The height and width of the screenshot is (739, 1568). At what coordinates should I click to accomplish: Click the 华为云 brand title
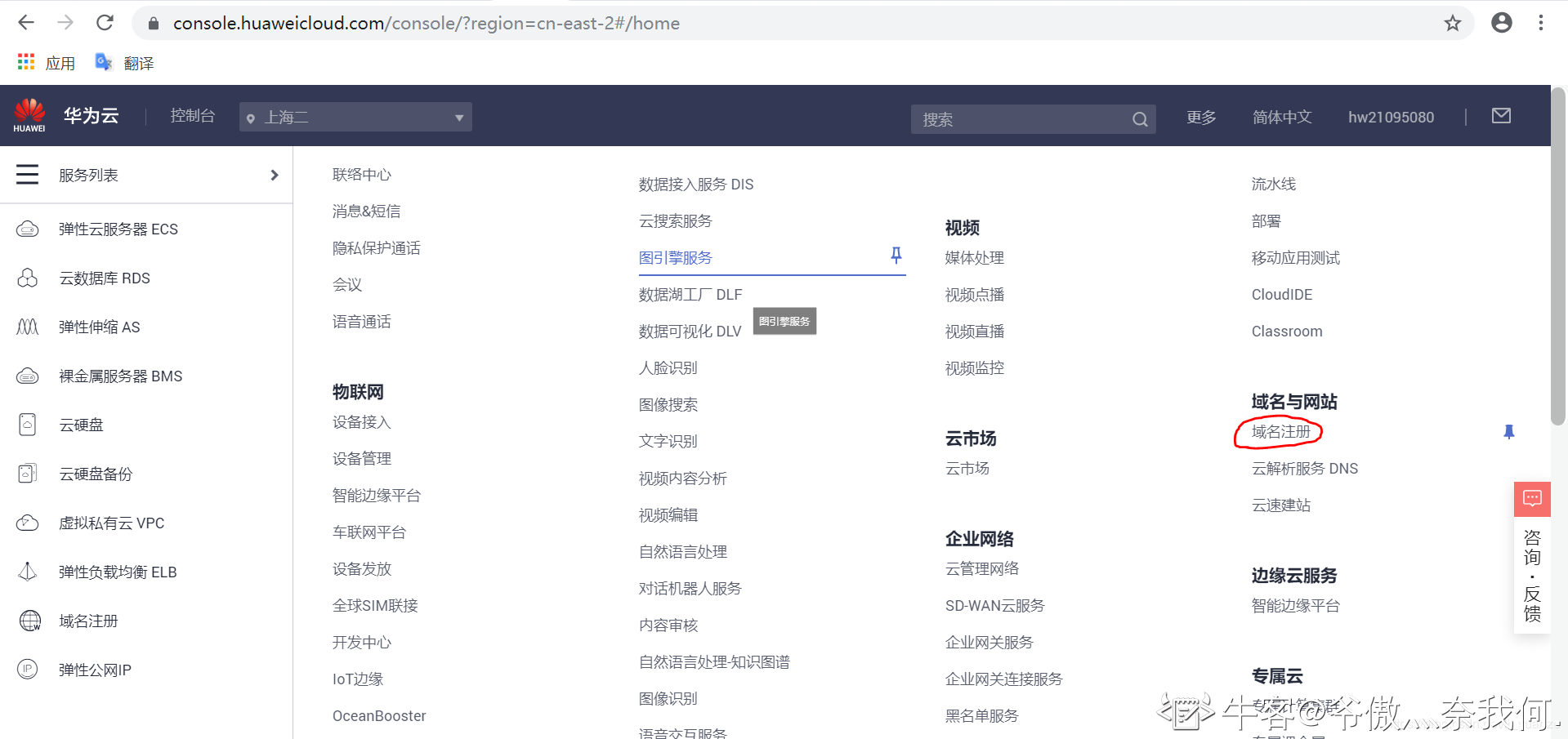92,116
